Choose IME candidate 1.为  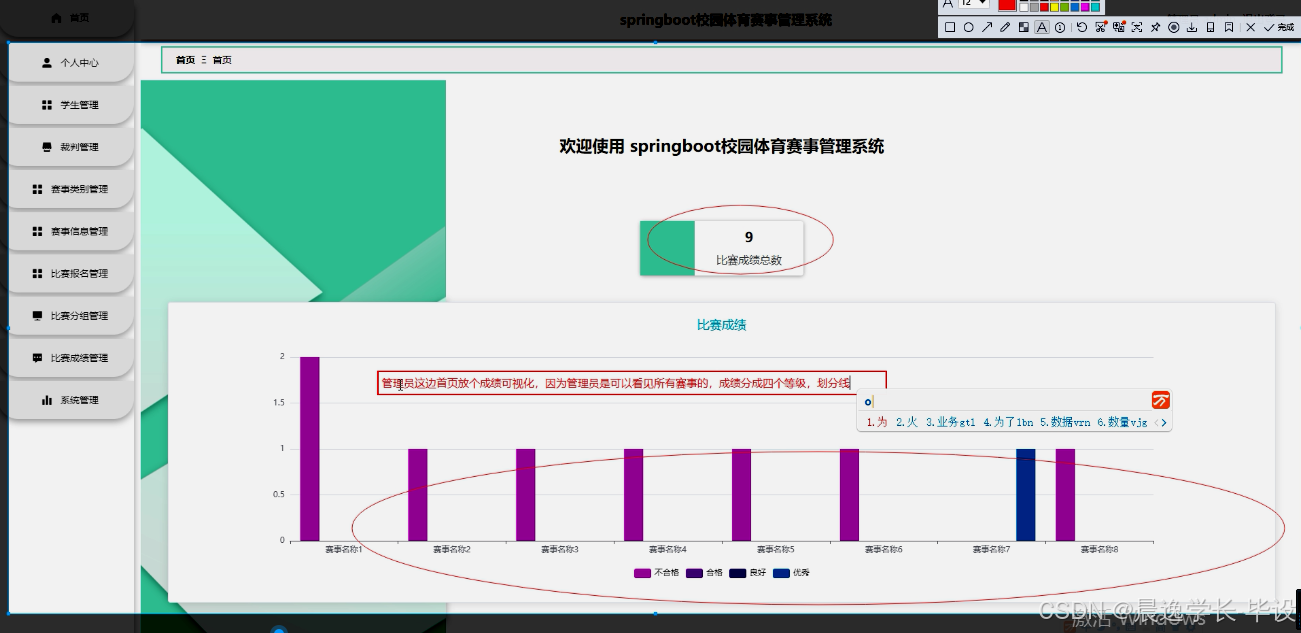coord(876,422)
